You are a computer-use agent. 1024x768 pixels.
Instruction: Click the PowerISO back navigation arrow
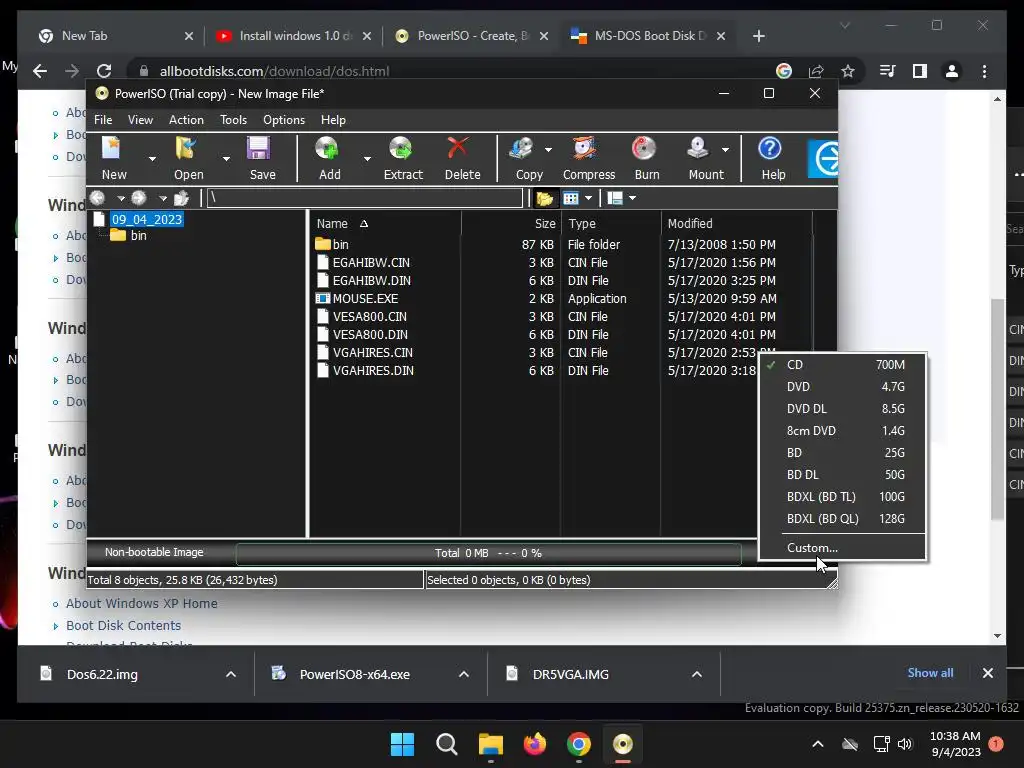point(98,198)
